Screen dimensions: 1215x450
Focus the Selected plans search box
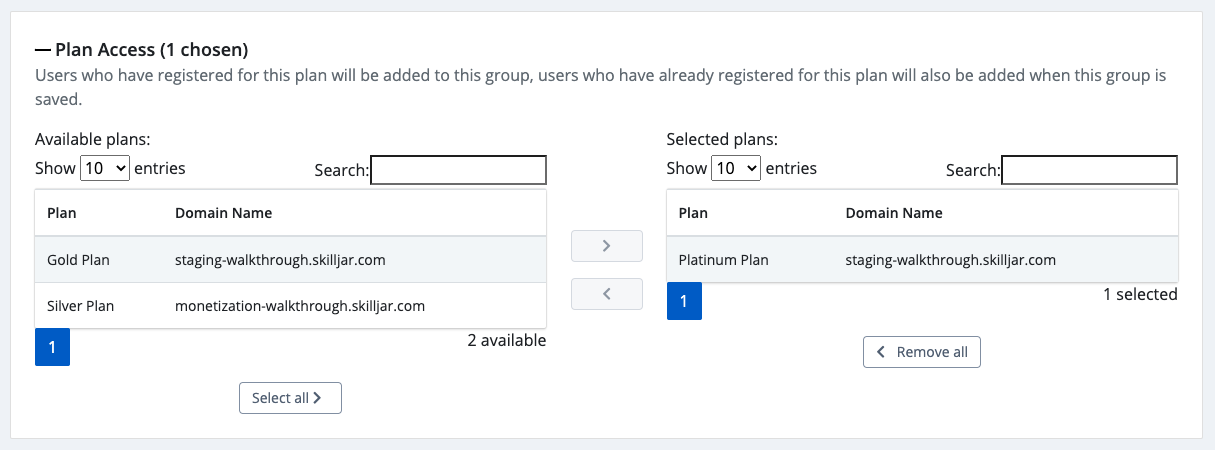pyautogui.click(x=1090, y=170)
